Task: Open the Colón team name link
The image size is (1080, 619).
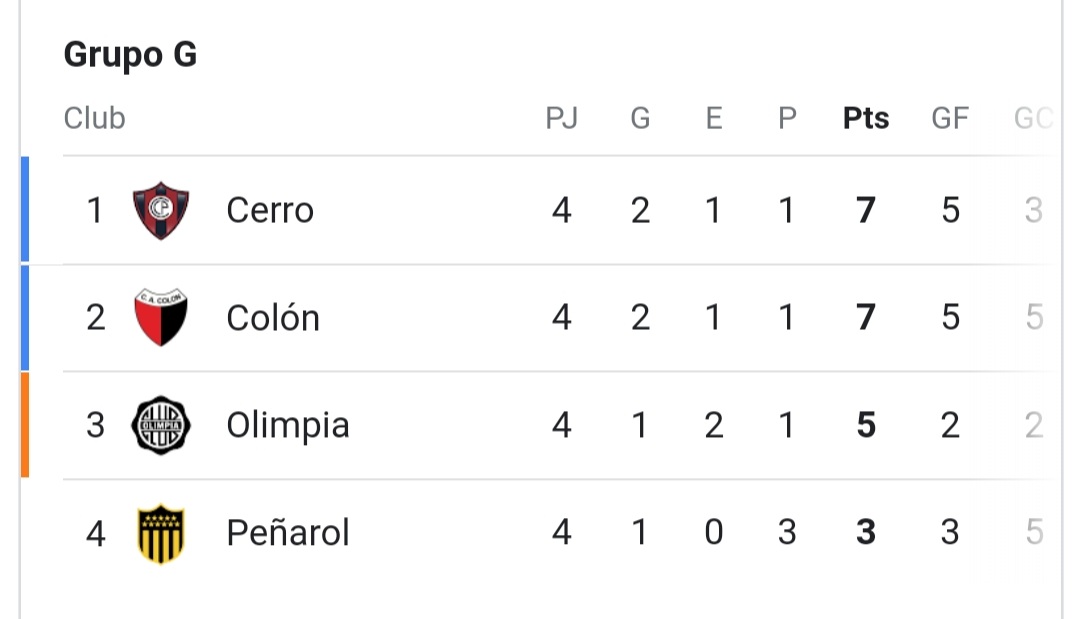Action: (x=273, y=317)
